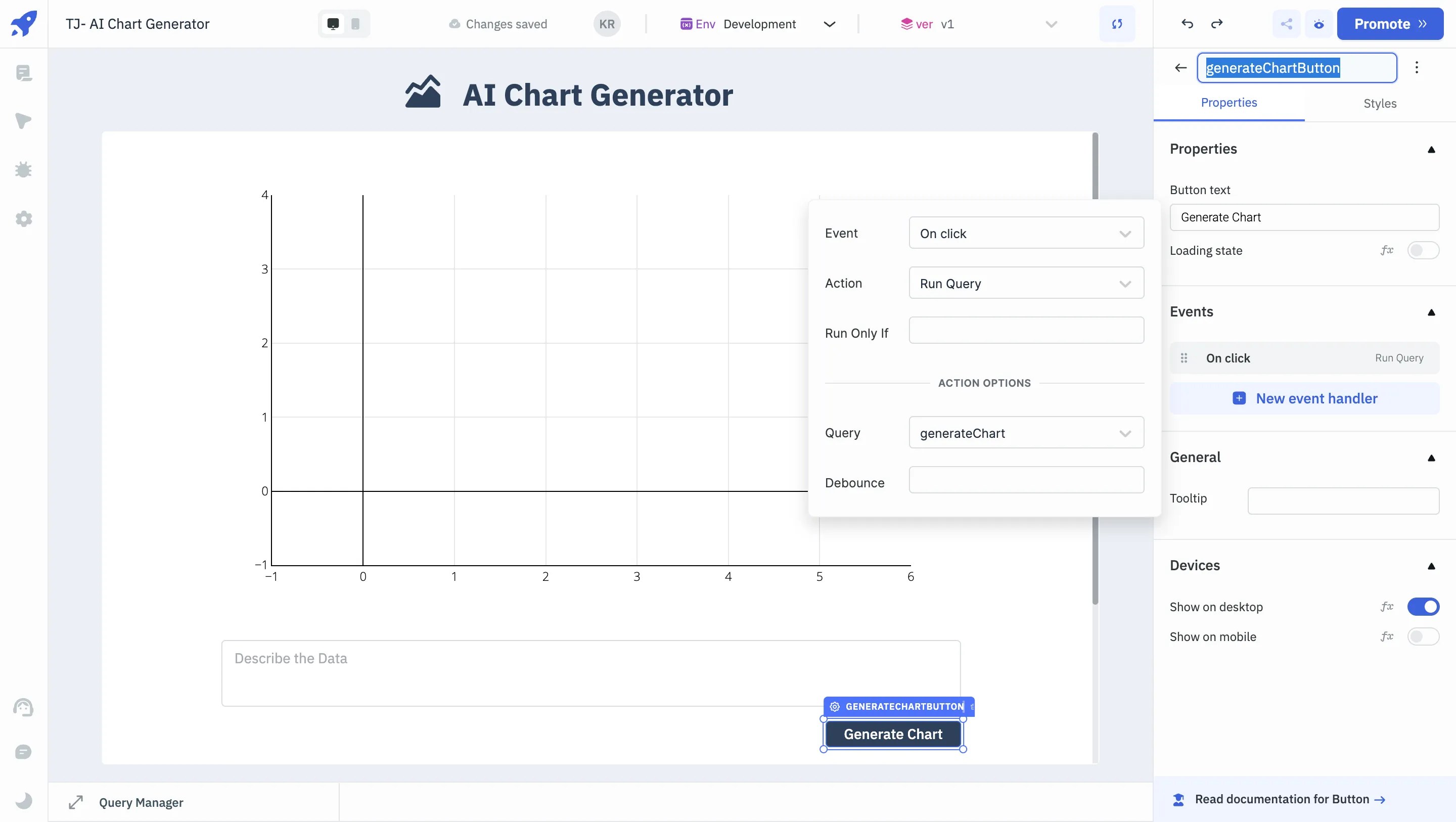This screenshot has width=1456, height=822.
Task: Undo the last change
Action: [x=1187, y=24]
